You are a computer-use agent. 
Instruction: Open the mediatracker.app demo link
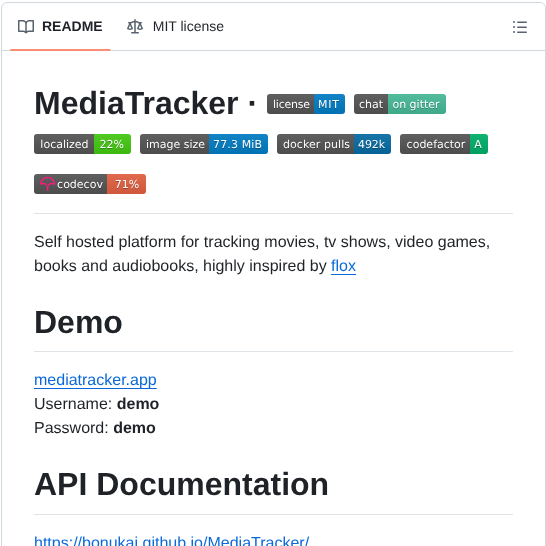point(95,380)
